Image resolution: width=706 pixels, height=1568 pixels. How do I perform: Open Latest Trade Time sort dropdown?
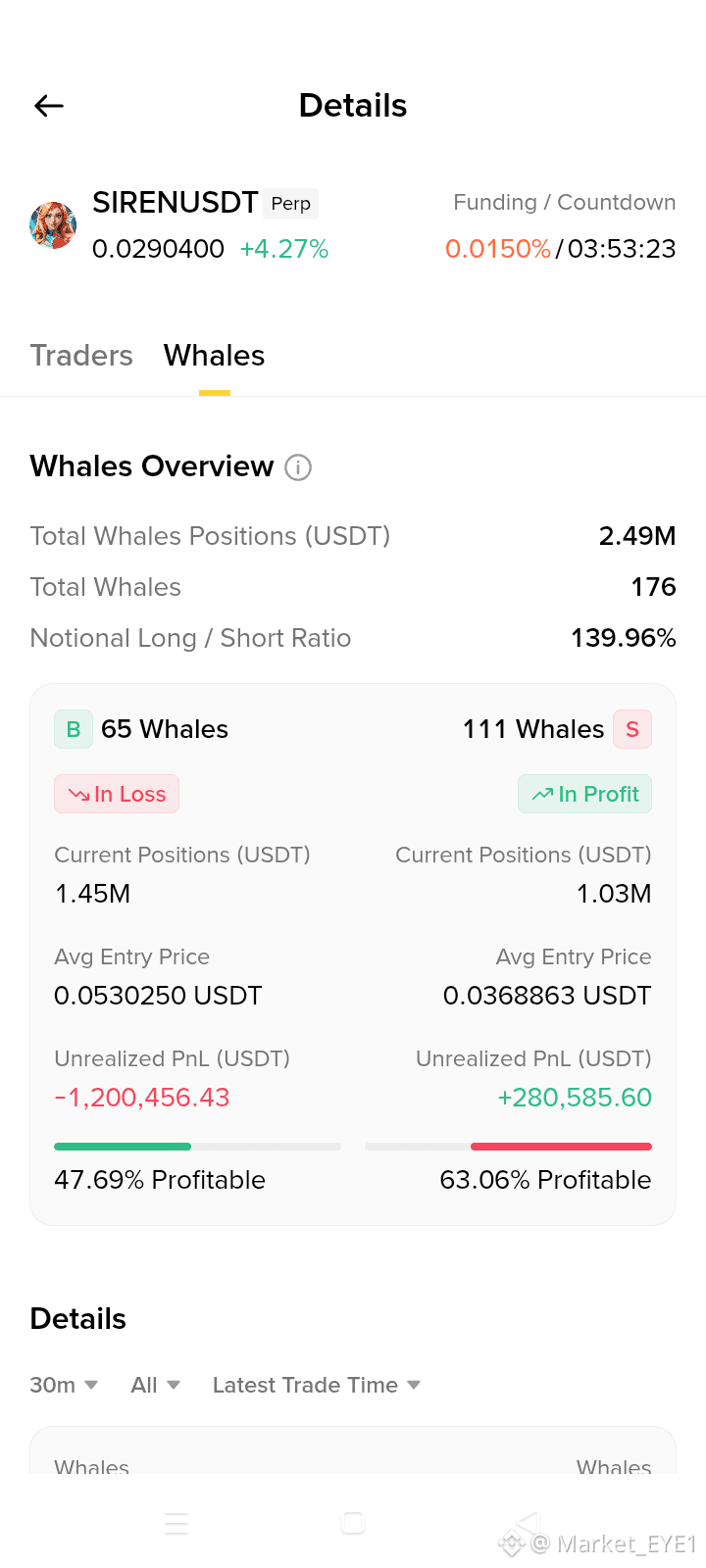point(317,1385)
